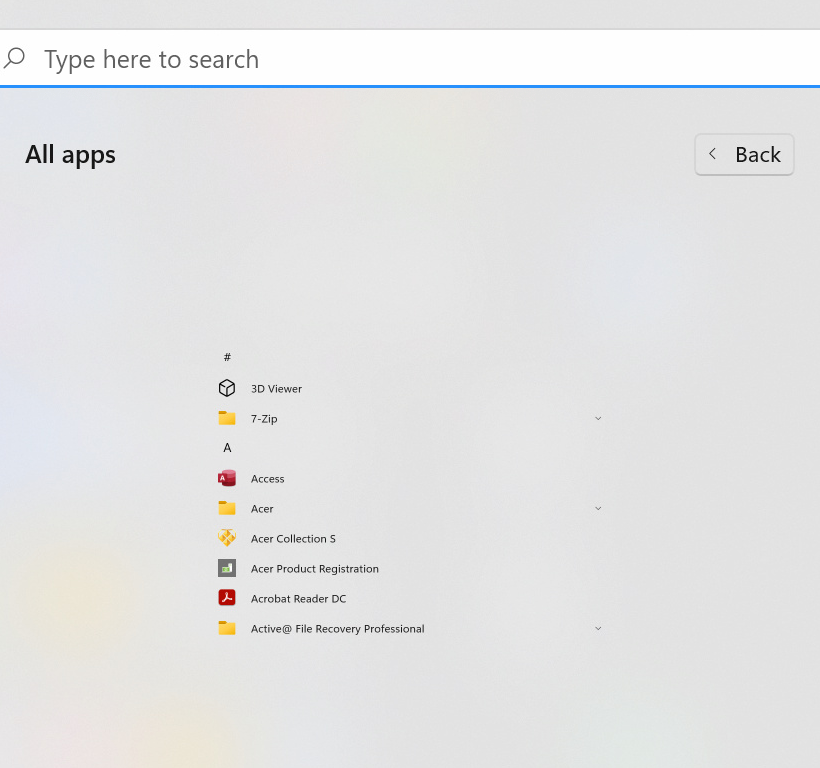This screenshot has width=820, height=768.
Task: Expand the Acer folder chevron
Action: [x=598, y=508]
